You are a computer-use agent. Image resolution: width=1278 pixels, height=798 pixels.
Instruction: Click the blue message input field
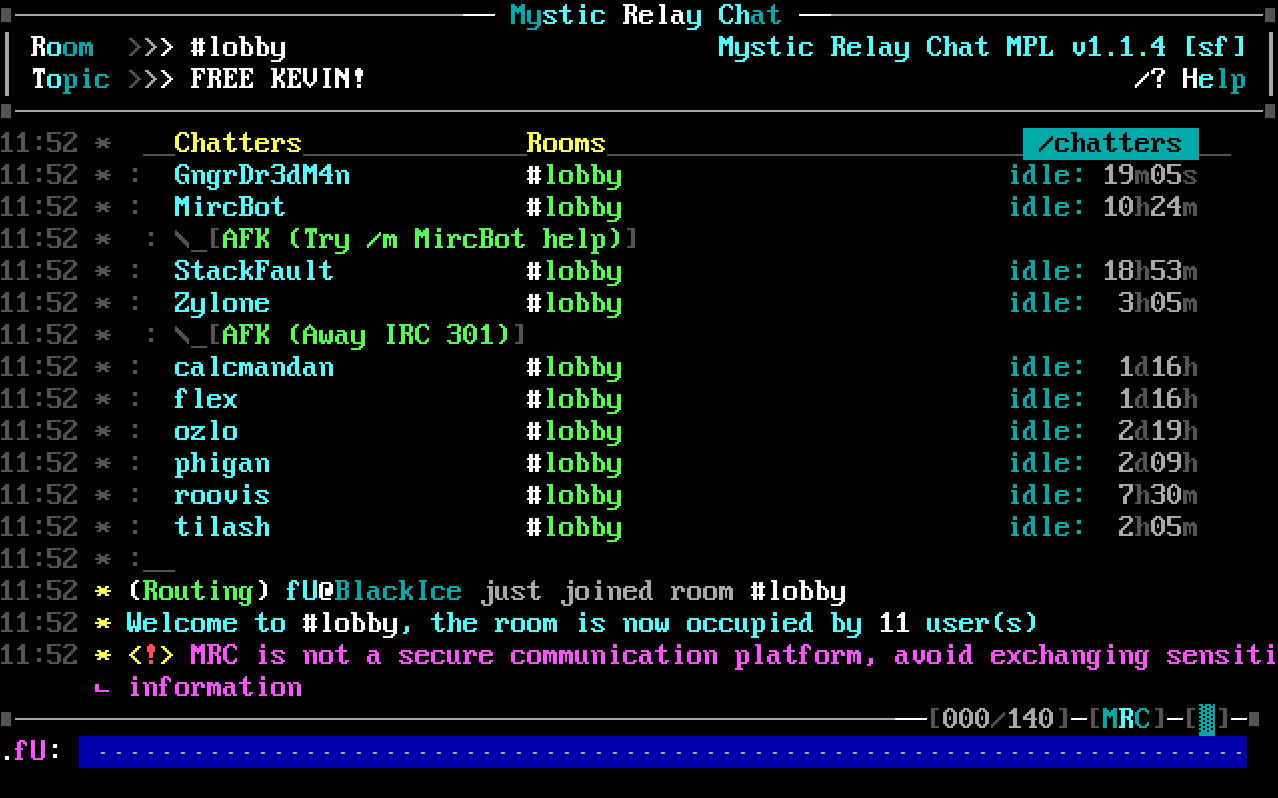pos(662,752)
